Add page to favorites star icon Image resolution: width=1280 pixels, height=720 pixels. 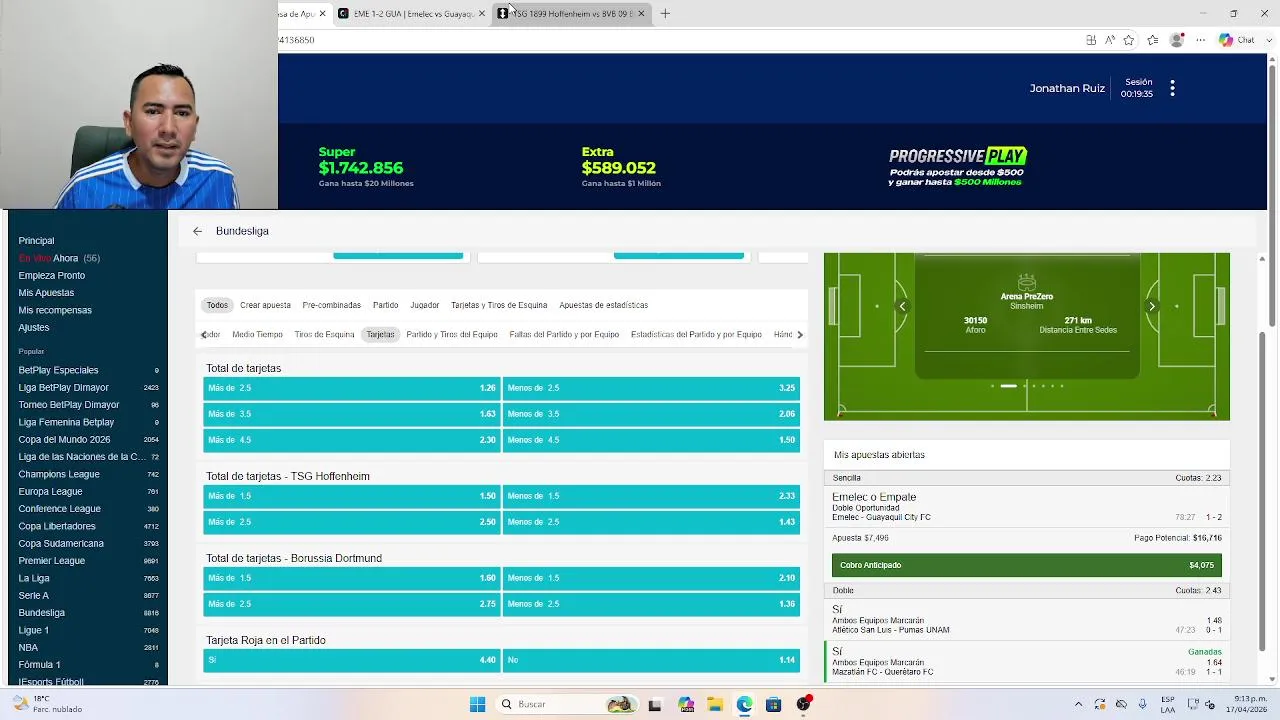pos(1129,40)
